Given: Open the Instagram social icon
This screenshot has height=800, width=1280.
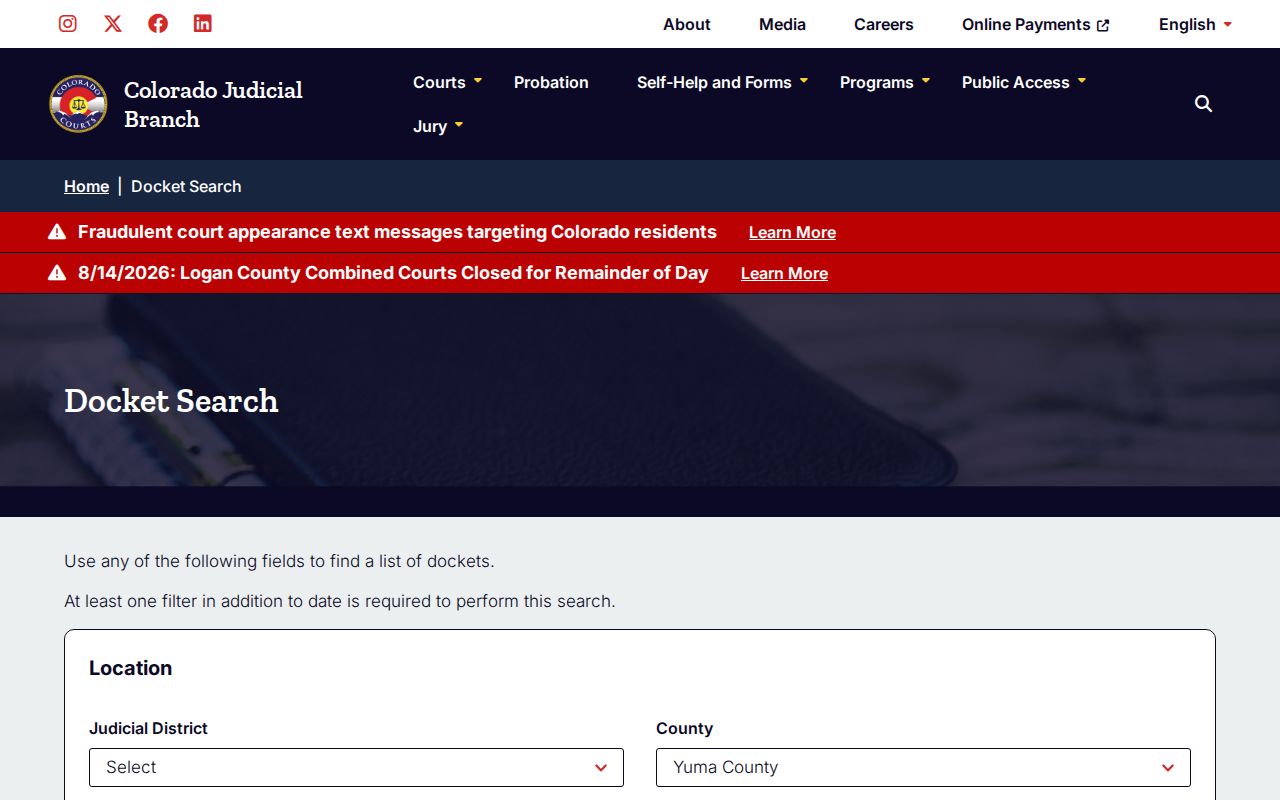Looking at the screenshot, I should point(68,23).
